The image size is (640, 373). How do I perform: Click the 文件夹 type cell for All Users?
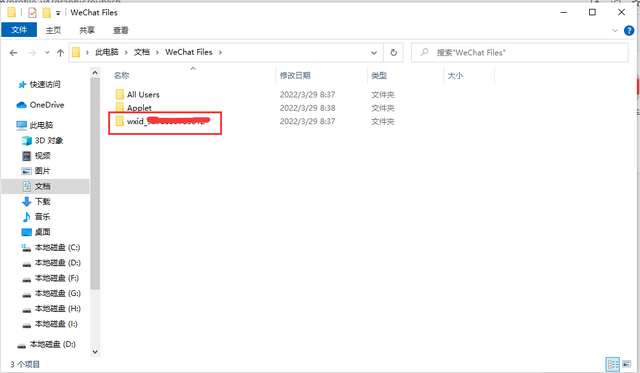tap(382, 95)
